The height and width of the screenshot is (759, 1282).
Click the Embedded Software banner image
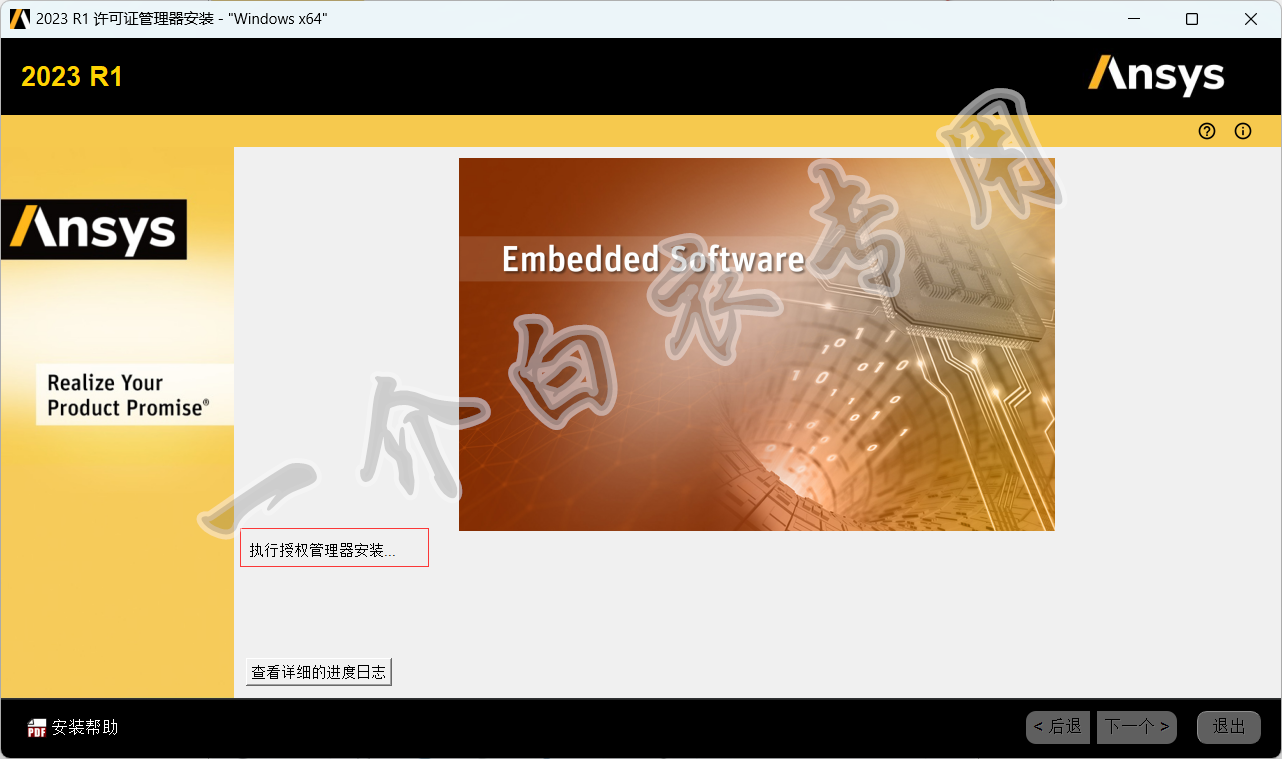coord(757,344)
